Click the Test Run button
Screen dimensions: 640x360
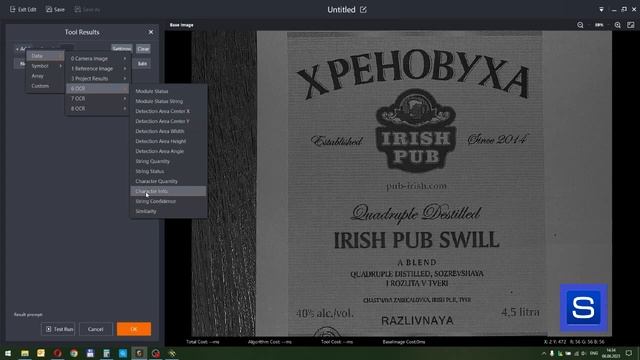[58, 329]
